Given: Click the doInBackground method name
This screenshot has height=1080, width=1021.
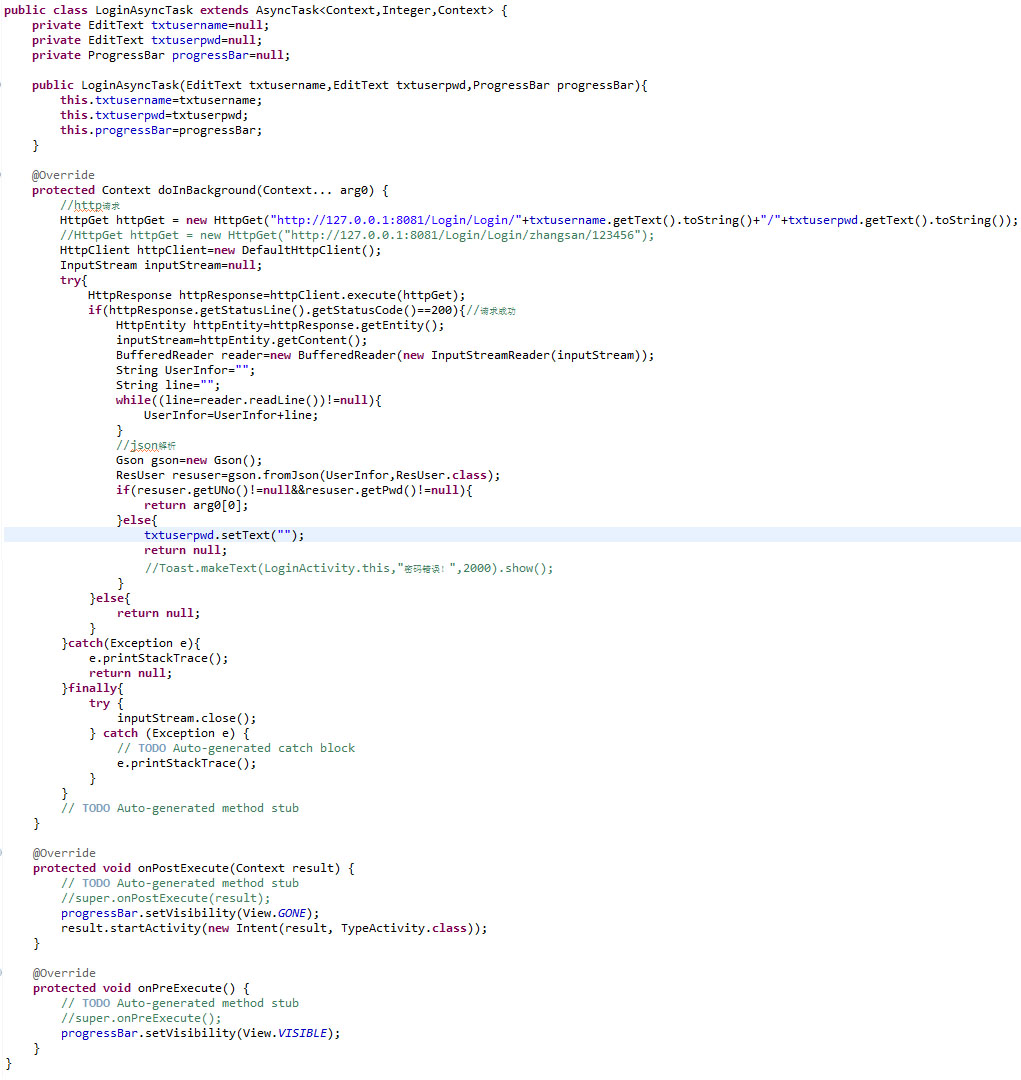Looking at the screenshot, I should click(x=218, y=190).
